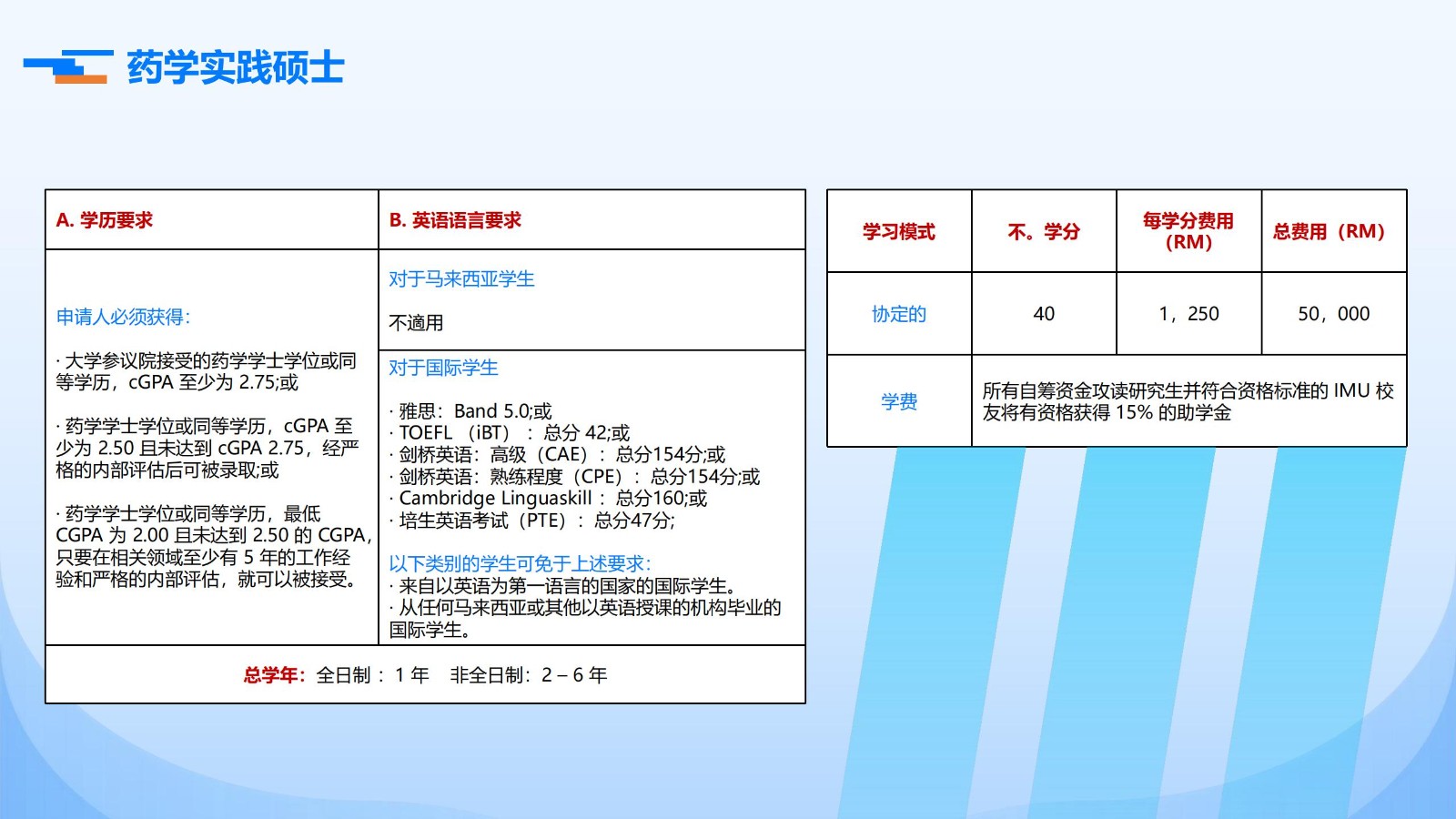Click the blue heading 对于国际学生
This screenshot has height=819, width=1456.
coord(443,368)
